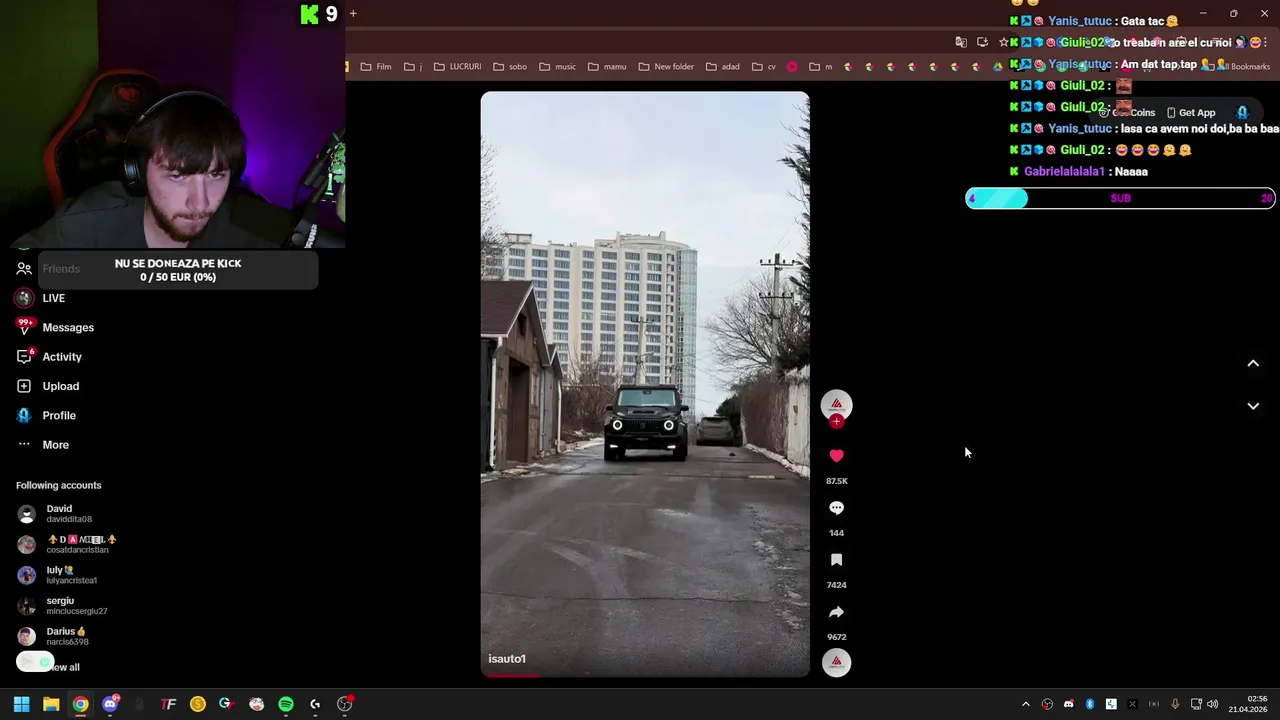This screenshot has width=1280, height=720.
Task: Open the Get Coins button
Action: coord(1127,113)
